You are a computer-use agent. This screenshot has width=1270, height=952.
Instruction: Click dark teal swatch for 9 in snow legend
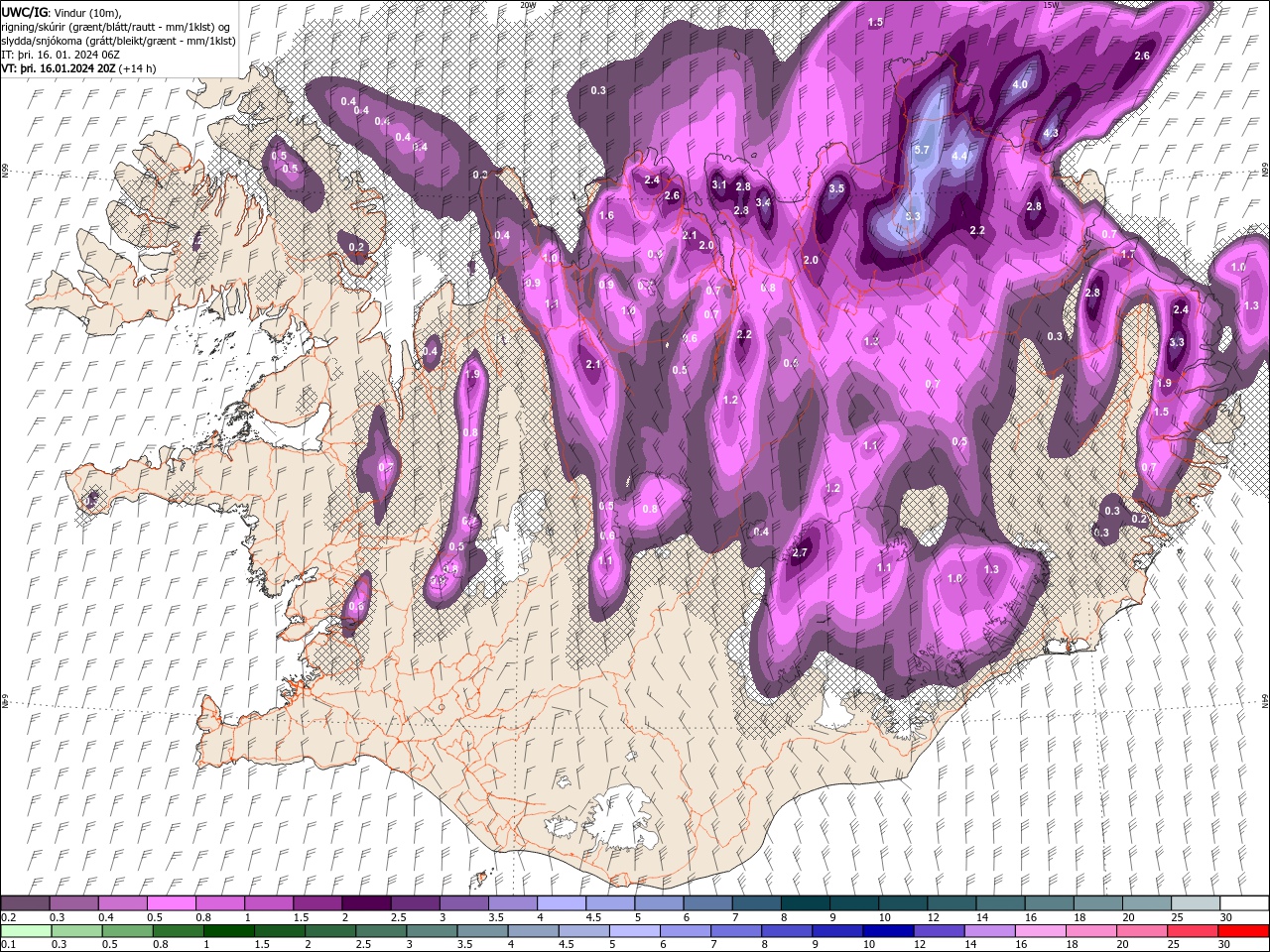click(x=853, y=903)
